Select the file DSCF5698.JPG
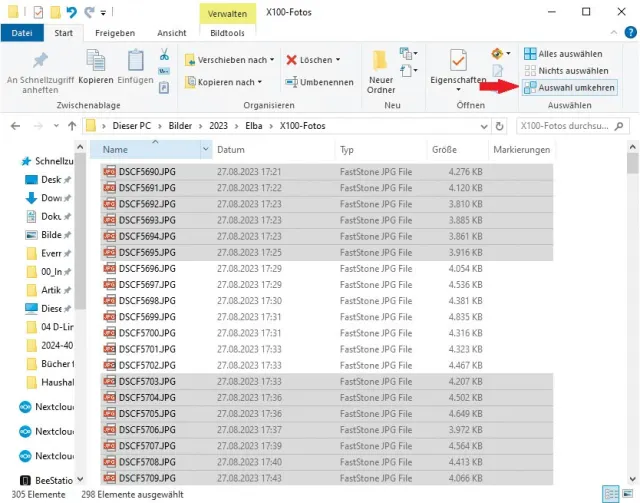Screen dimensions: 640x503 pos(139,300)
